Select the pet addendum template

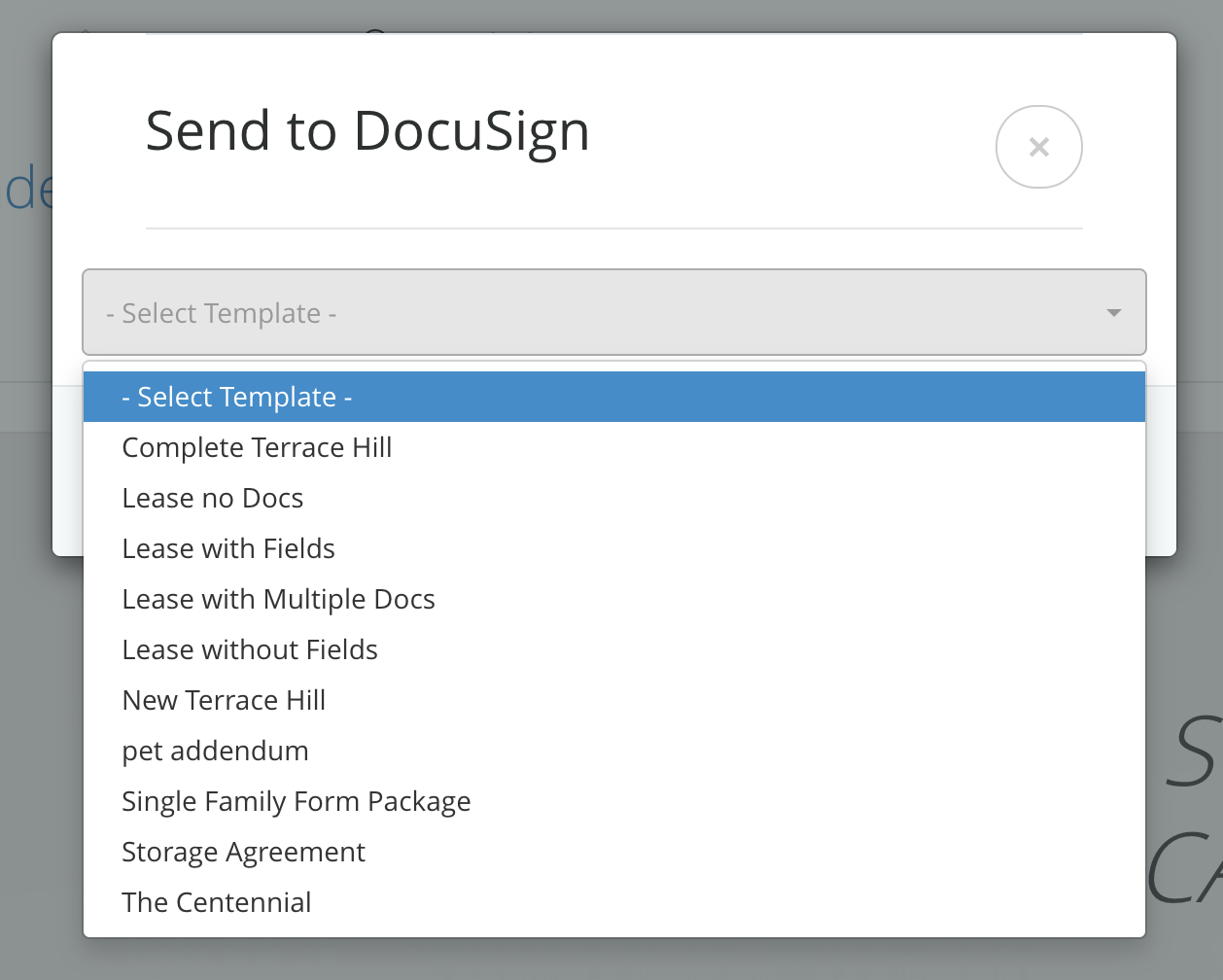click(x=215, y=751)
